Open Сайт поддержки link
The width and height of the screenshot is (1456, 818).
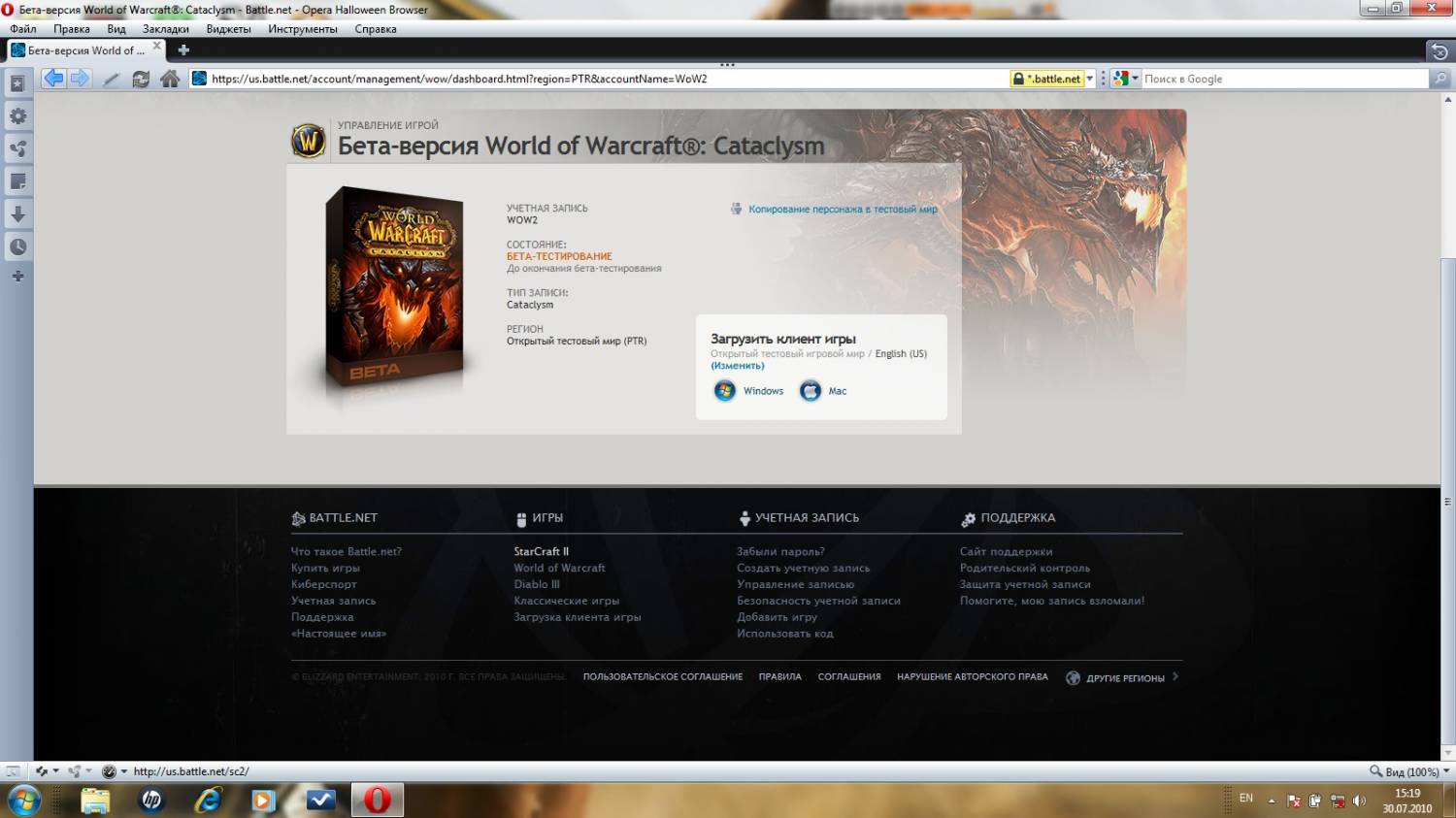(1006, 551)
